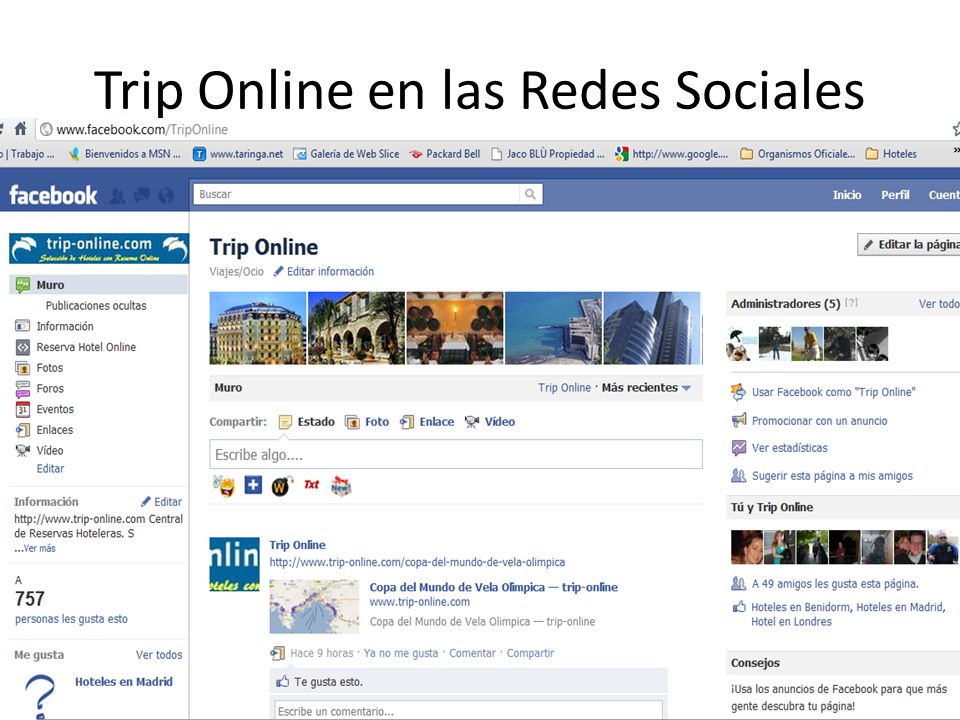
Task: Click the black W bomb app icon
Action: 282,486
